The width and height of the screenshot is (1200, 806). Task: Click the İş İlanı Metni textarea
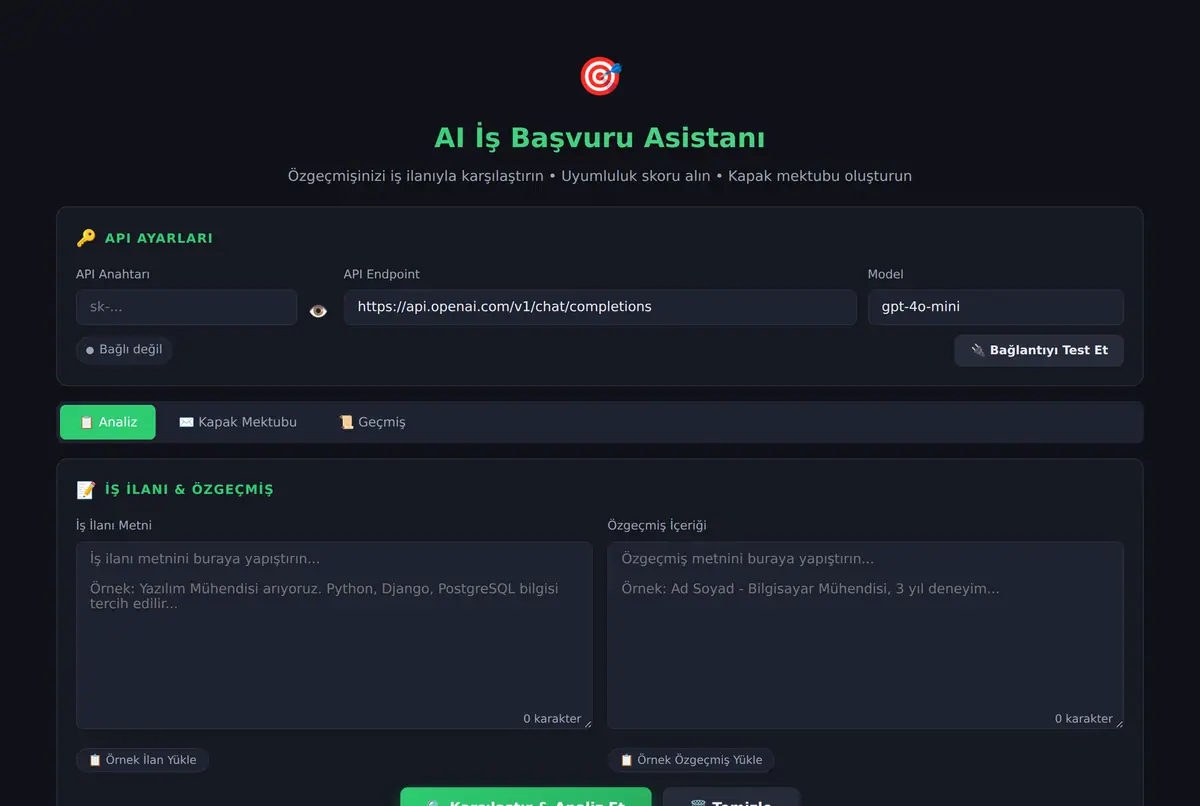tap(334, 635)
